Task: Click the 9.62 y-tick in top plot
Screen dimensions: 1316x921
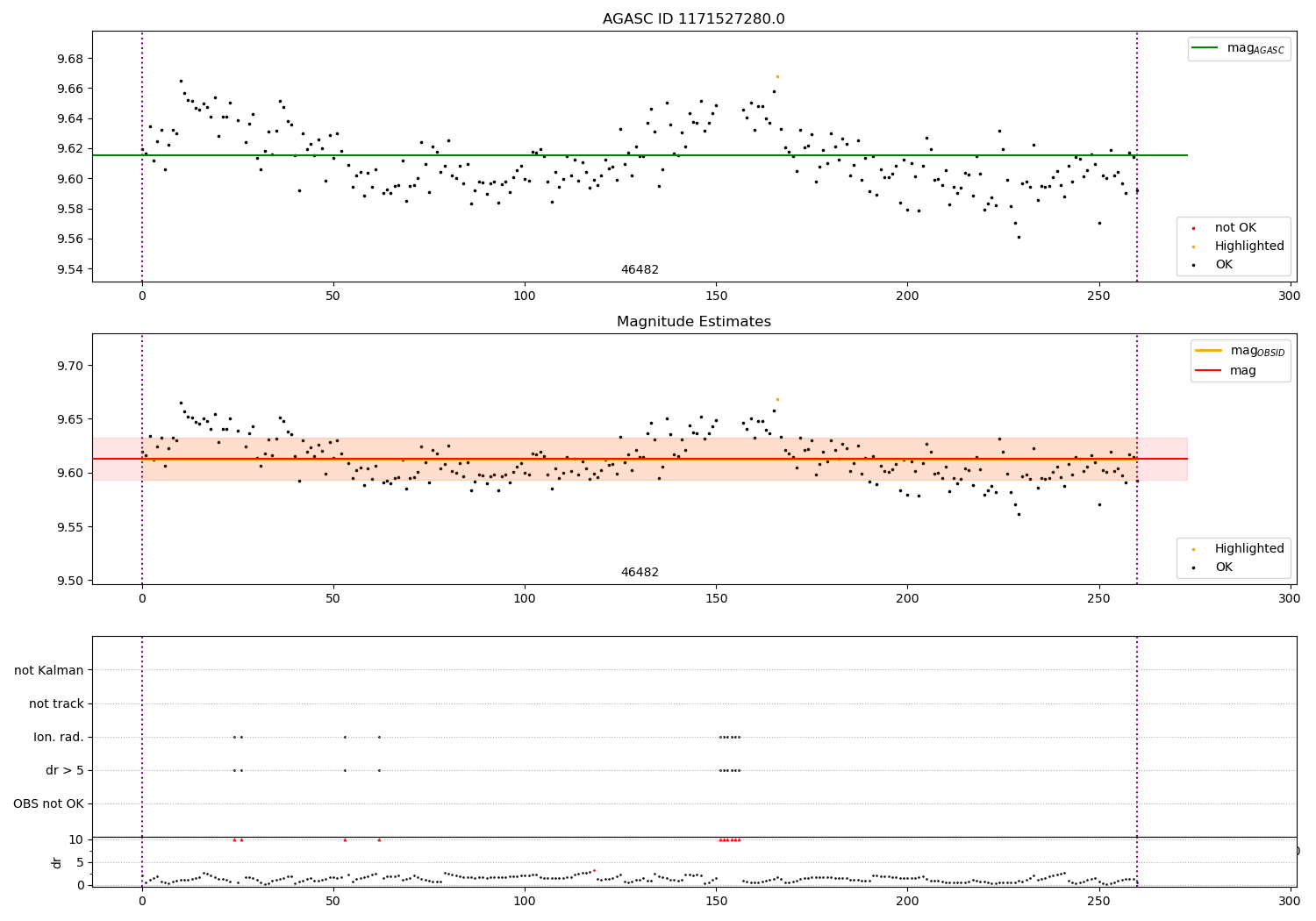Action: (x=72, y=149)
